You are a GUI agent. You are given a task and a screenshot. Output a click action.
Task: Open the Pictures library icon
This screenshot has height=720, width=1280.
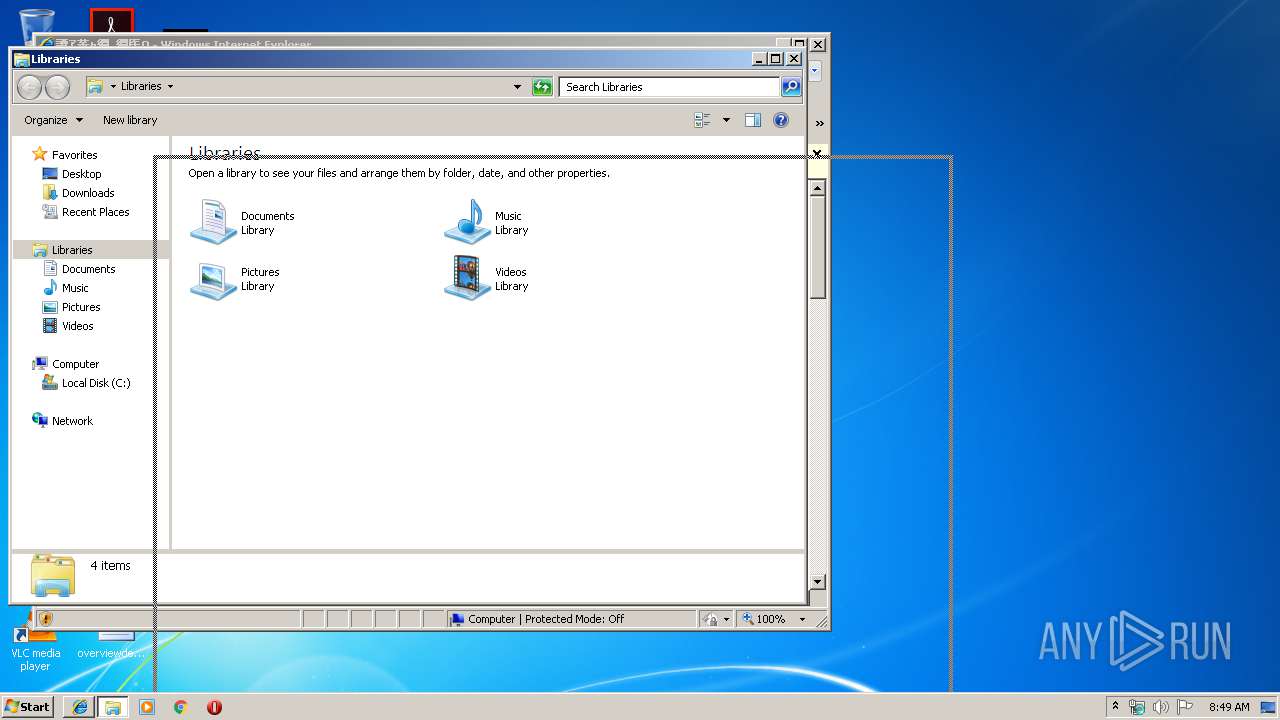213,279
